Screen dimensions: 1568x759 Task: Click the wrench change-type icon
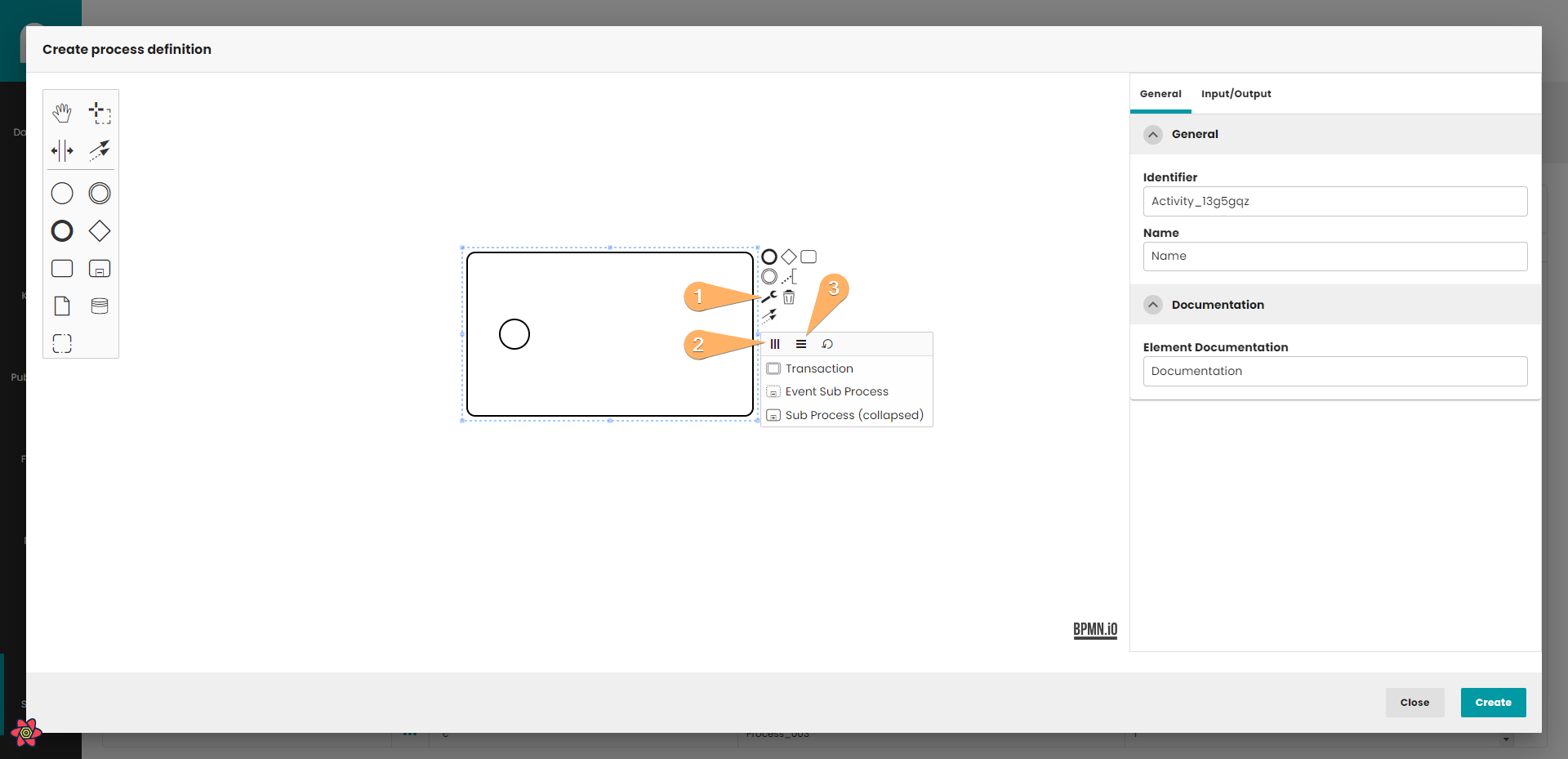(x=768, y=297)
